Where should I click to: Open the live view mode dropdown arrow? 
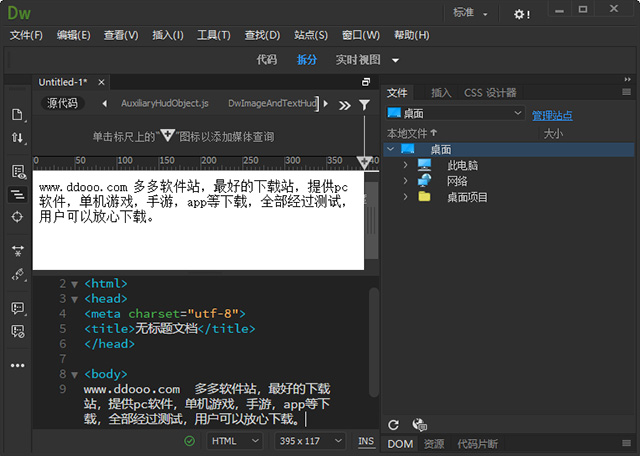pos(395,60)
